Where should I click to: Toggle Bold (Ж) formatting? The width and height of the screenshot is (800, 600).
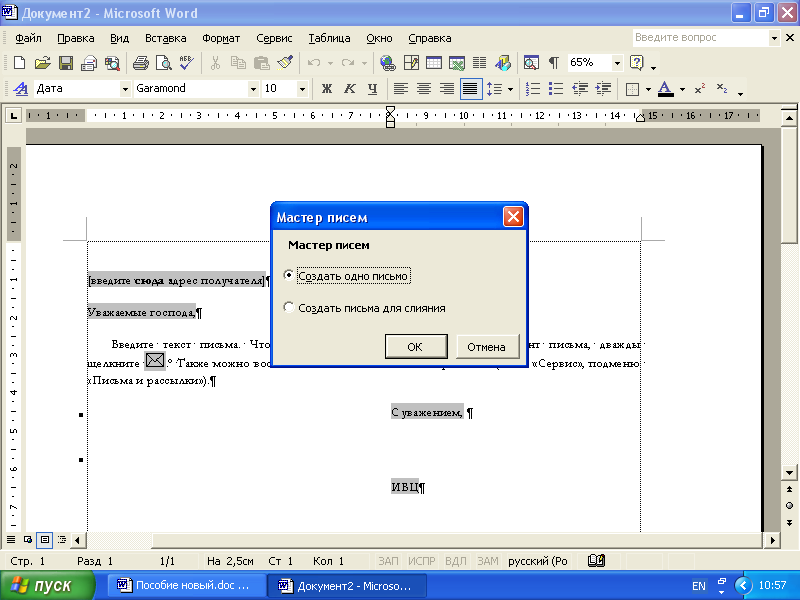(x=327, y=89)
